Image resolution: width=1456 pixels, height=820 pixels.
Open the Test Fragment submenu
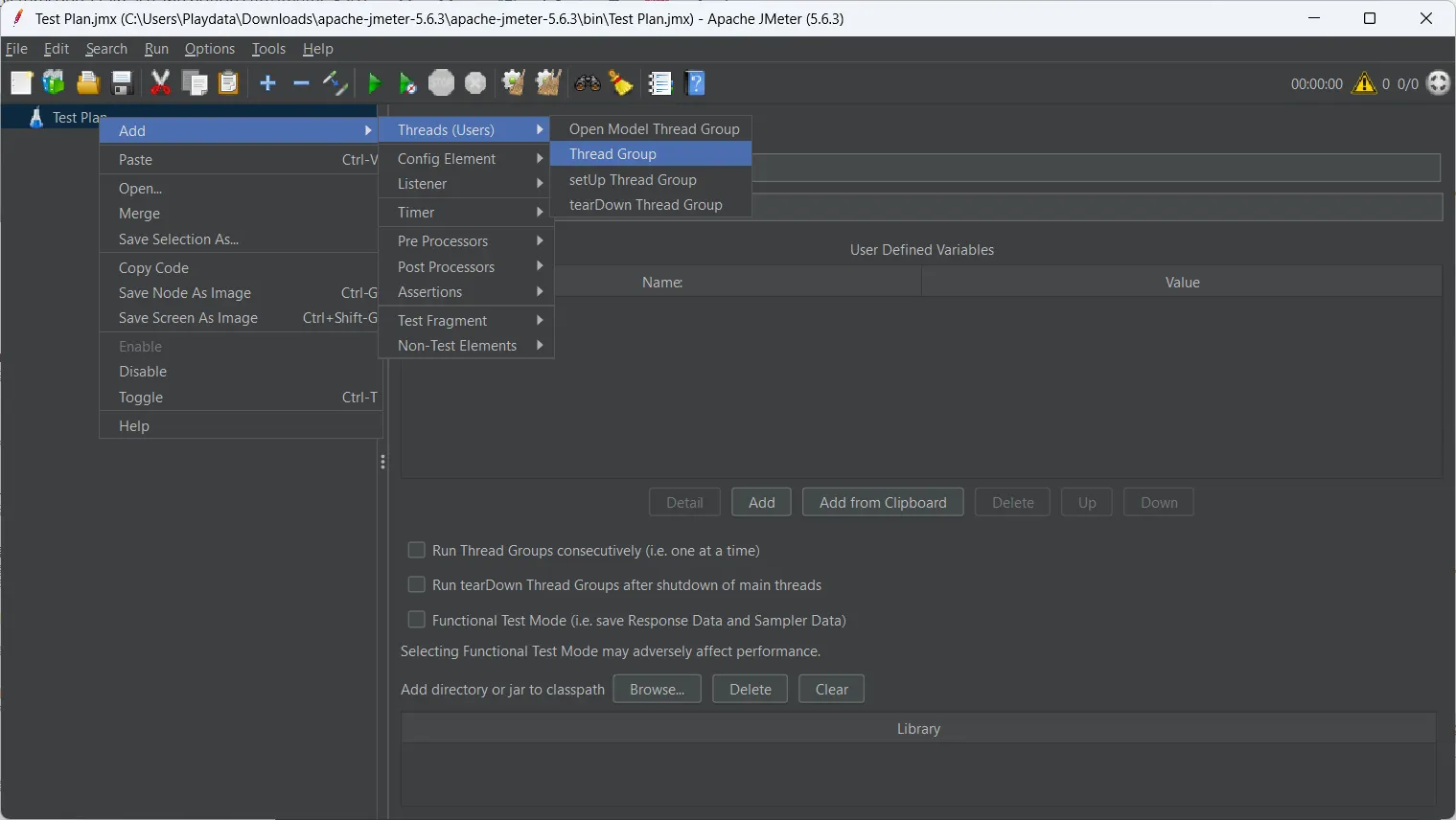pos(465,321)
